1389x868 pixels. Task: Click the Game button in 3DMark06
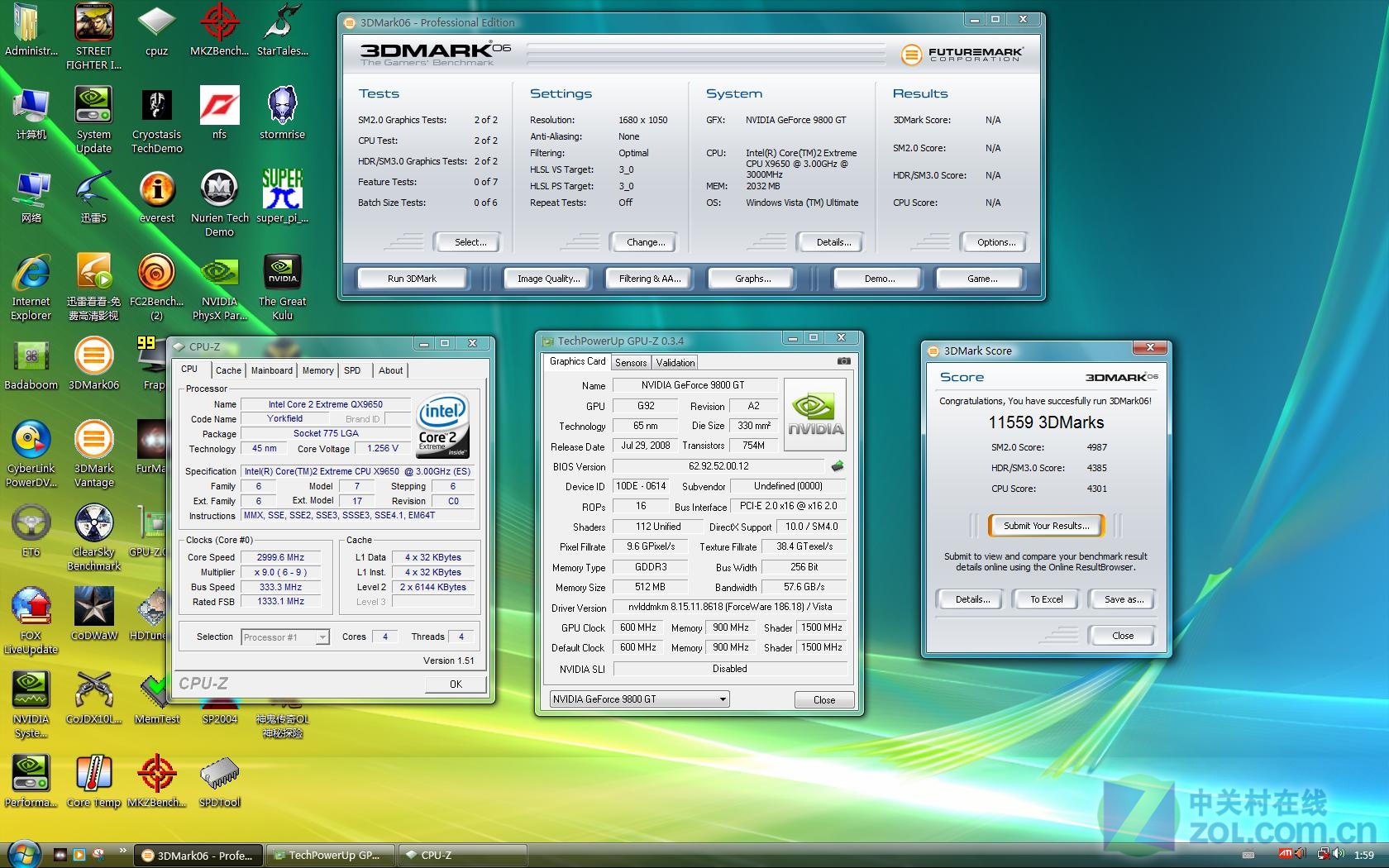tap(981, 279)
